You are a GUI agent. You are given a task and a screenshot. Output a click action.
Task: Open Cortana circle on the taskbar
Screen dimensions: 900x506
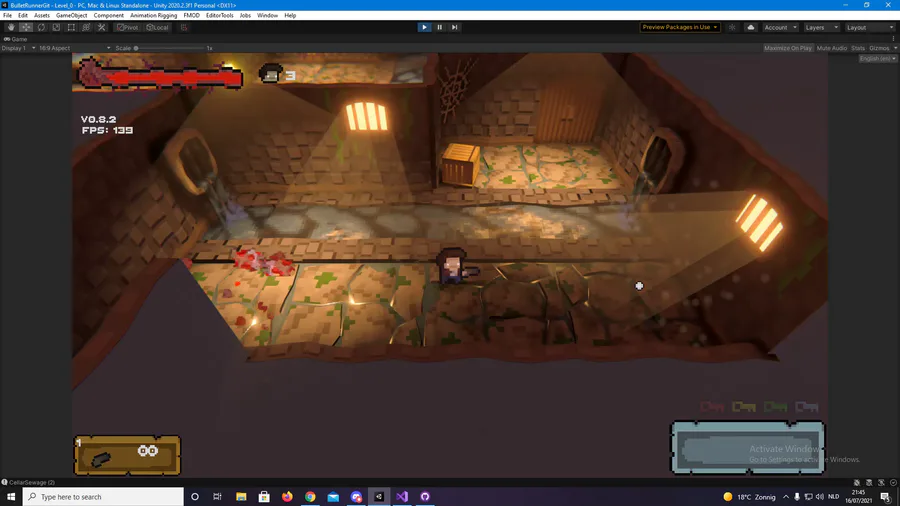[195, 496]
